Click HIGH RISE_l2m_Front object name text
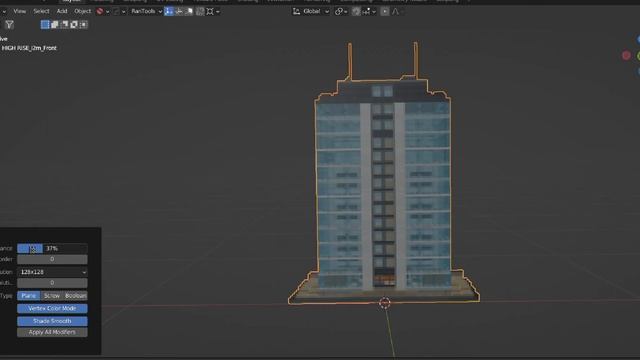 [29, 48]
